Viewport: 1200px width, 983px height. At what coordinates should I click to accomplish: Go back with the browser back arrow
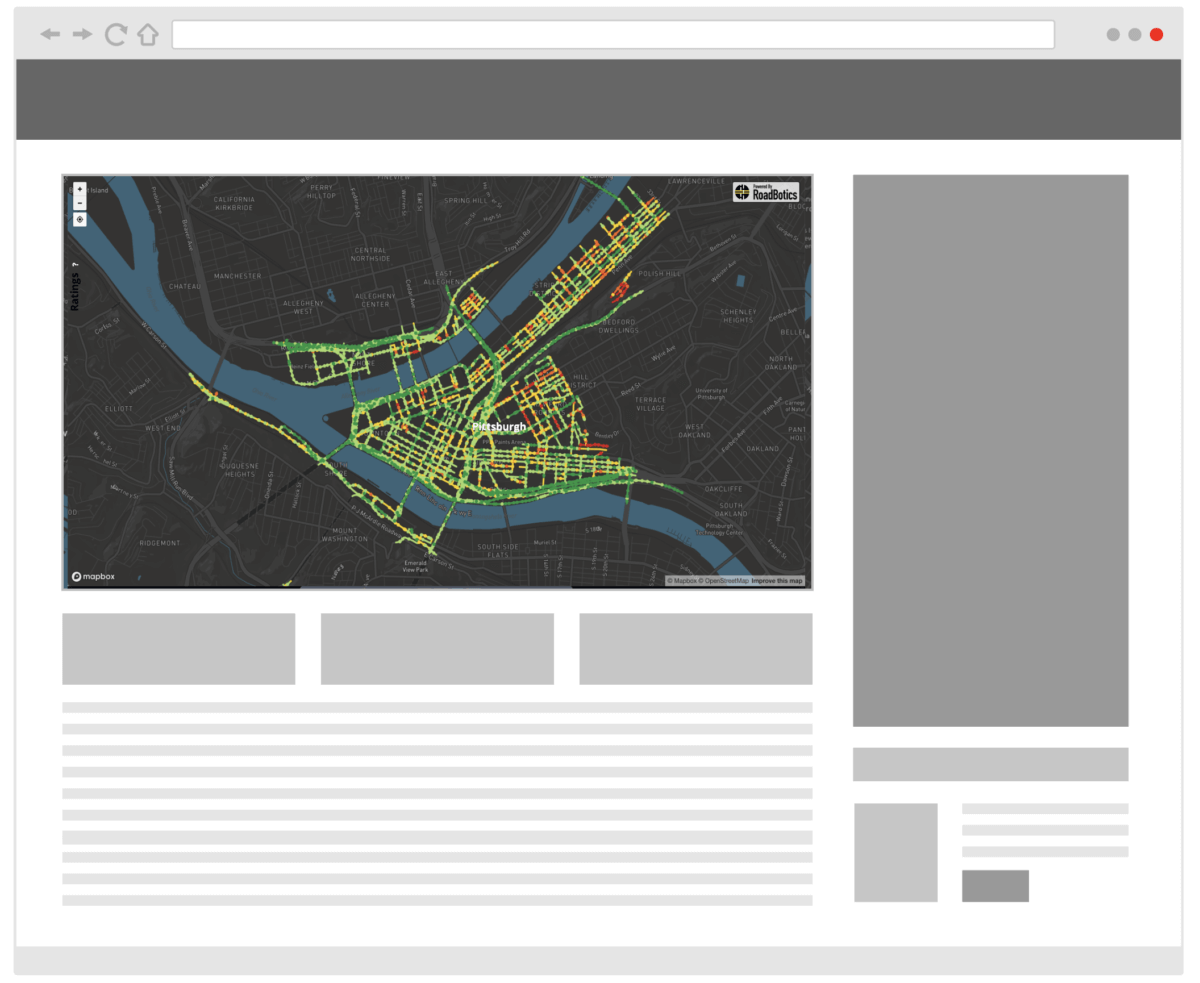(x=50, y=34)
